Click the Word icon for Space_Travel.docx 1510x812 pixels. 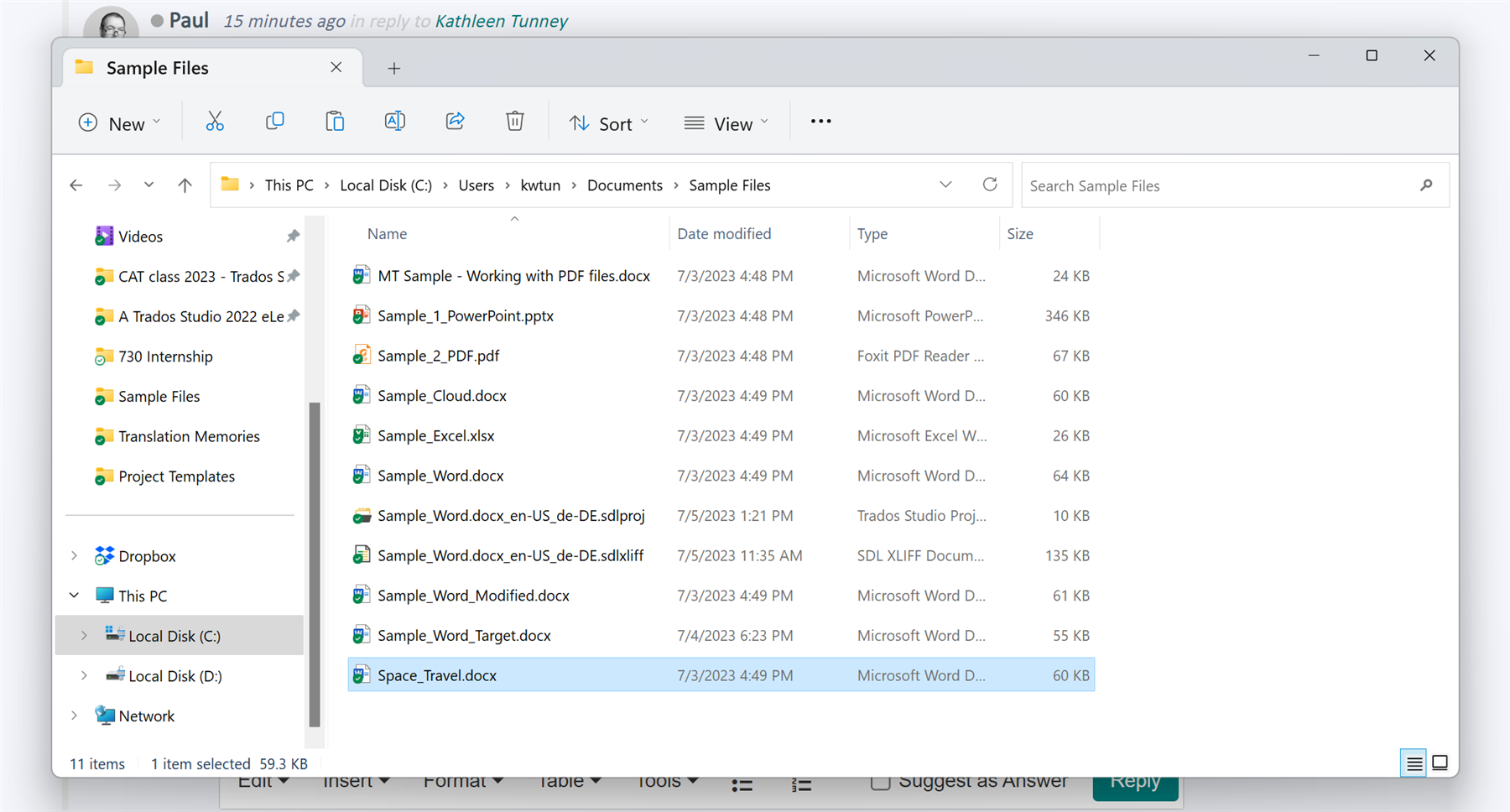tap(361, 675)
